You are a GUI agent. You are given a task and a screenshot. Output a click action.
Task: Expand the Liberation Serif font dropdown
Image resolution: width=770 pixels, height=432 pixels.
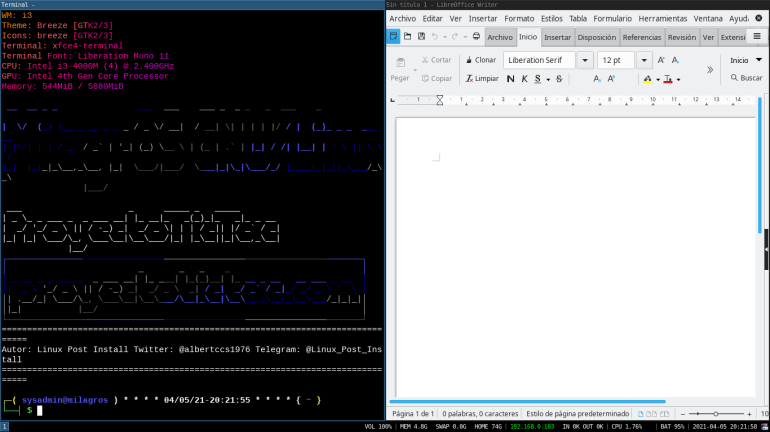pos(584,60)
